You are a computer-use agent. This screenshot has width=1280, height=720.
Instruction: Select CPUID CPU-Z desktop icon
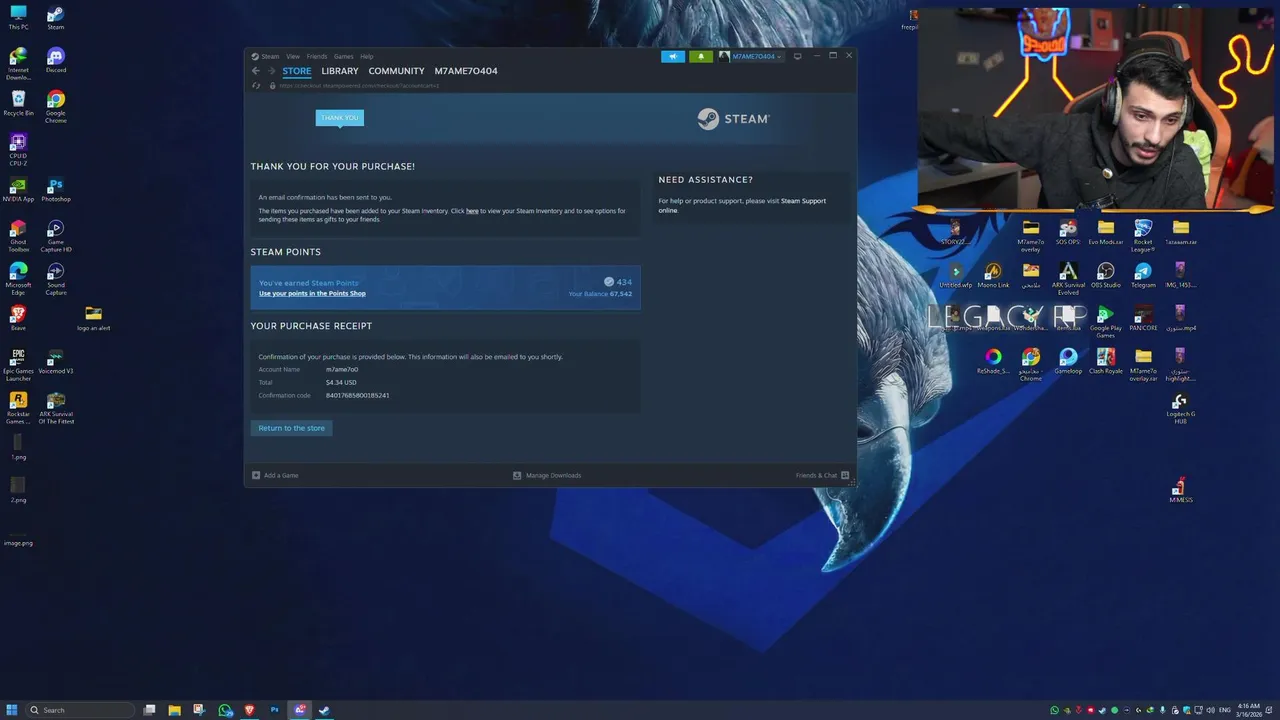pyautogui.click(x=18, y=149)
